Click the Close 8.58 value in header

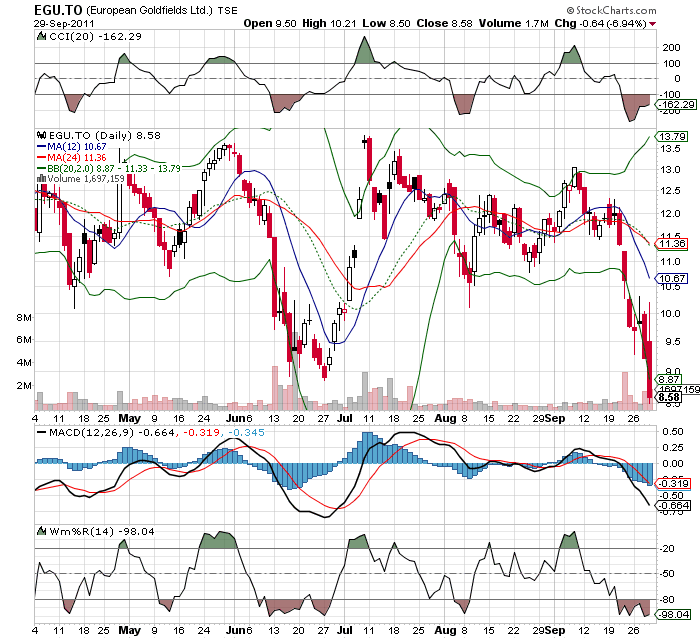pos(444,23)
